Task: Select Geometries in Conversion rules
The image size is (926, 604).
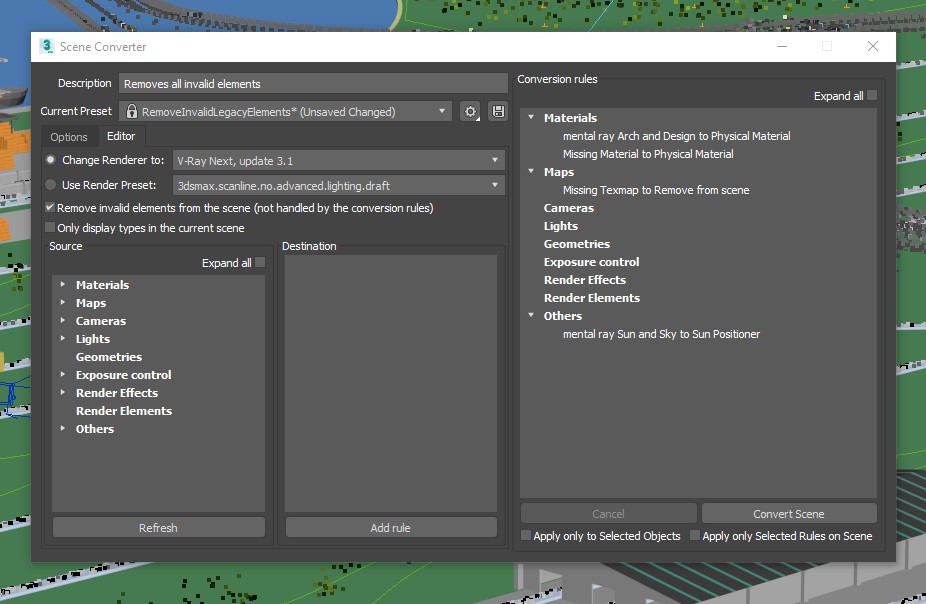Action: tap(576, 244)
